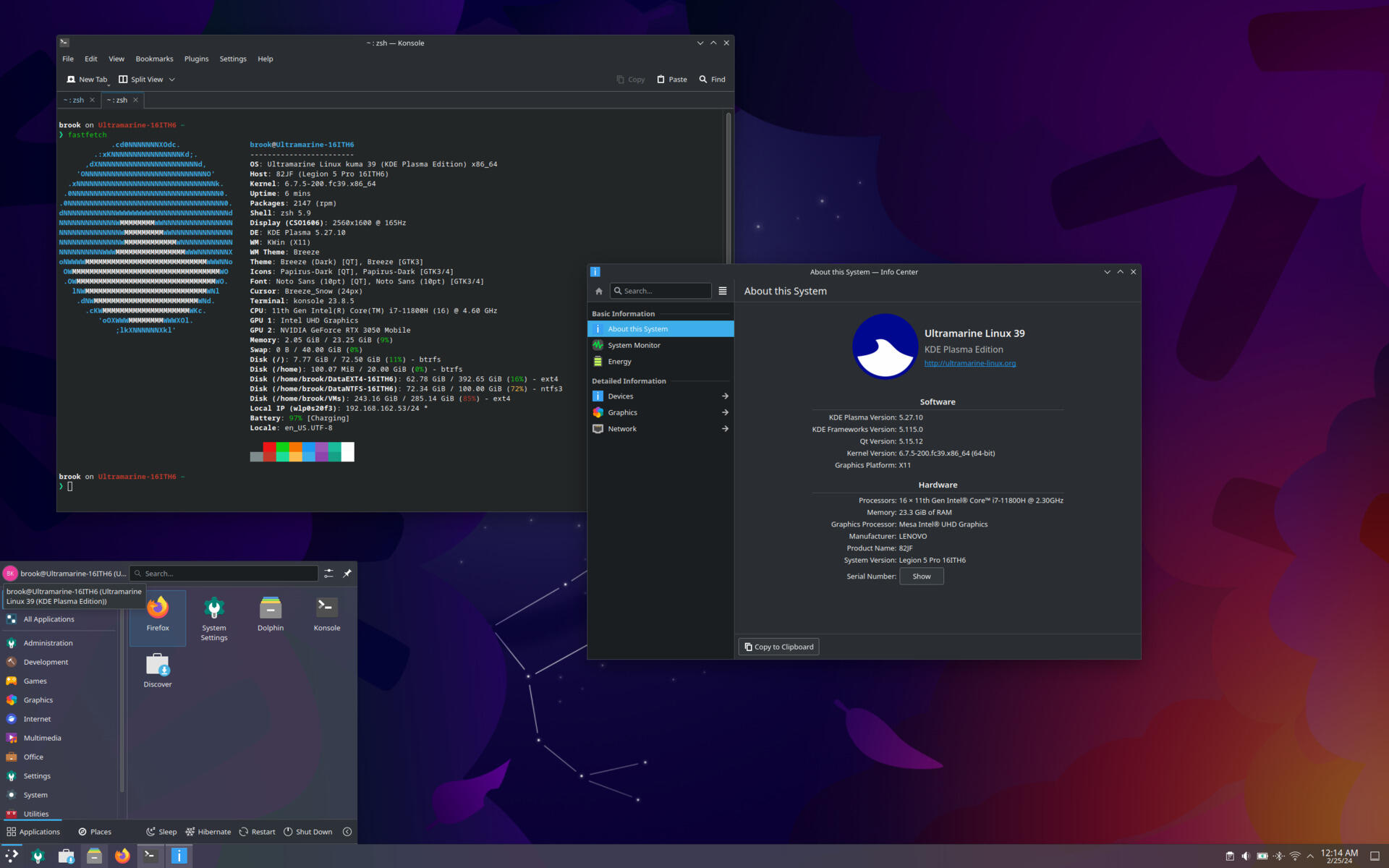Open the volume control in the system tray
Viewport: 1389px width, 868px height.
[1246, 856]
